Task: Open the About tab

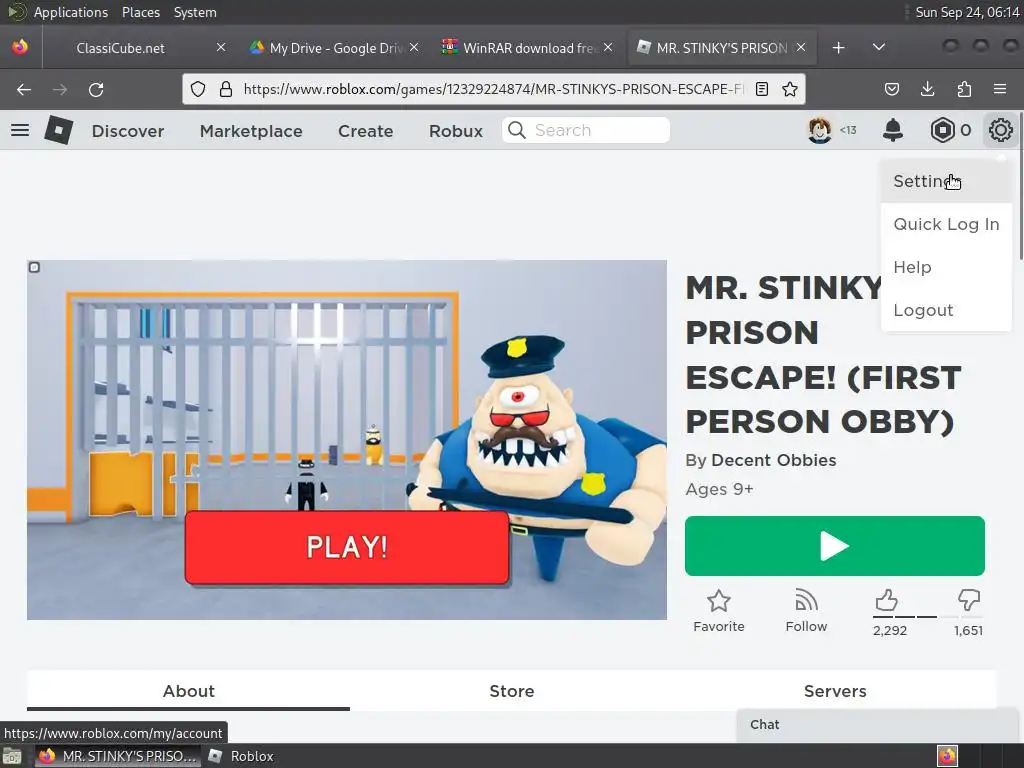Action: coord(188,691)
